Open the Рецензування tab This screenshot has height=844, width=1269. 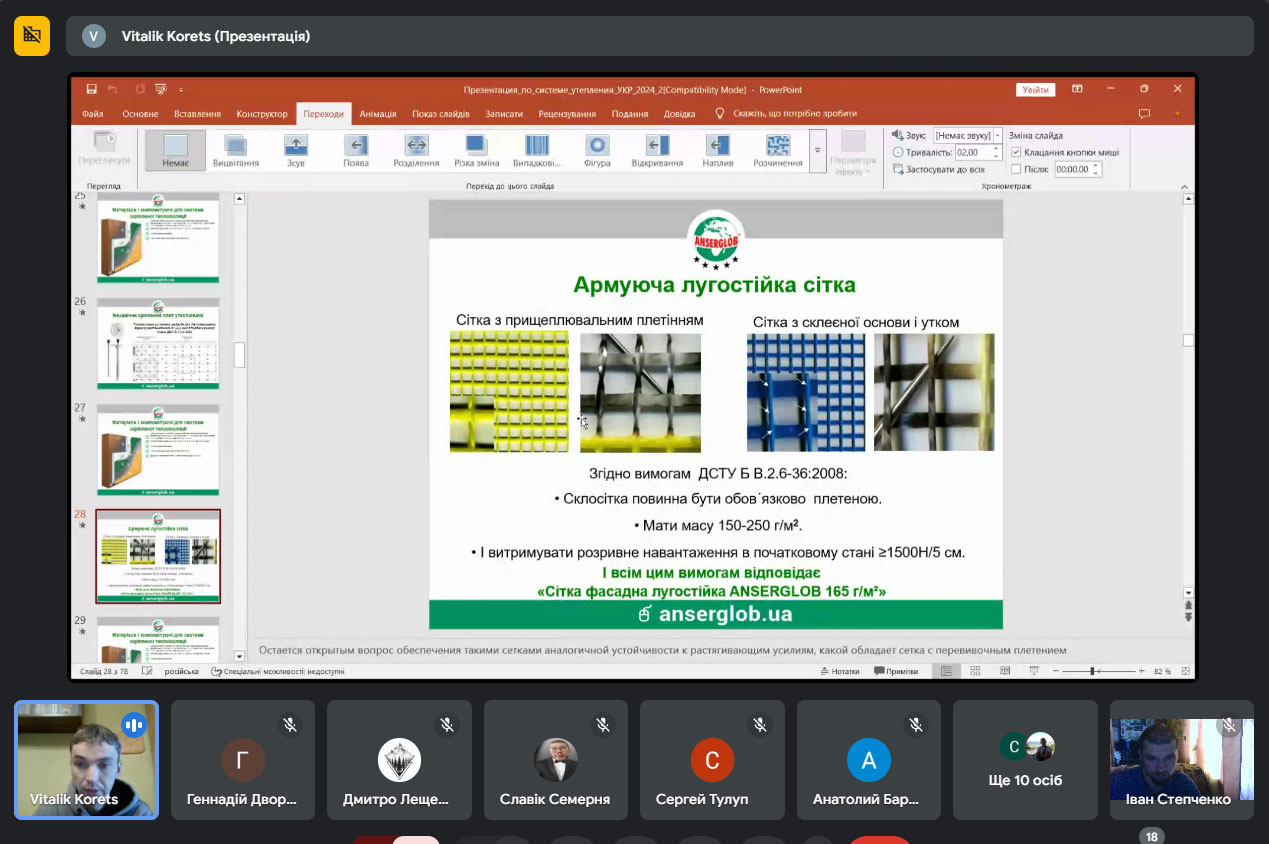[x=567, y=114]
